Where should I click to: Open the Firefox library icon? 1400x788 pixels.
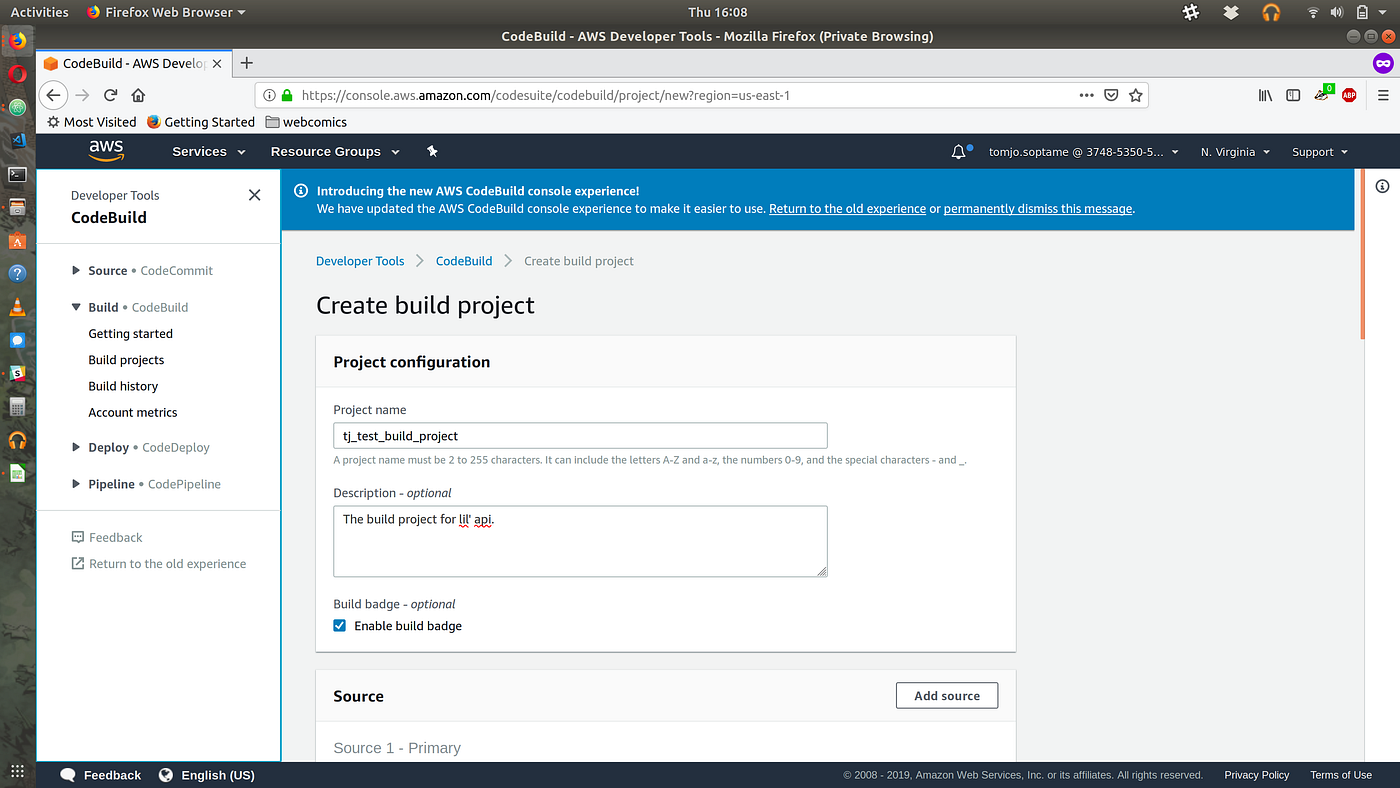click(1264, 94)
